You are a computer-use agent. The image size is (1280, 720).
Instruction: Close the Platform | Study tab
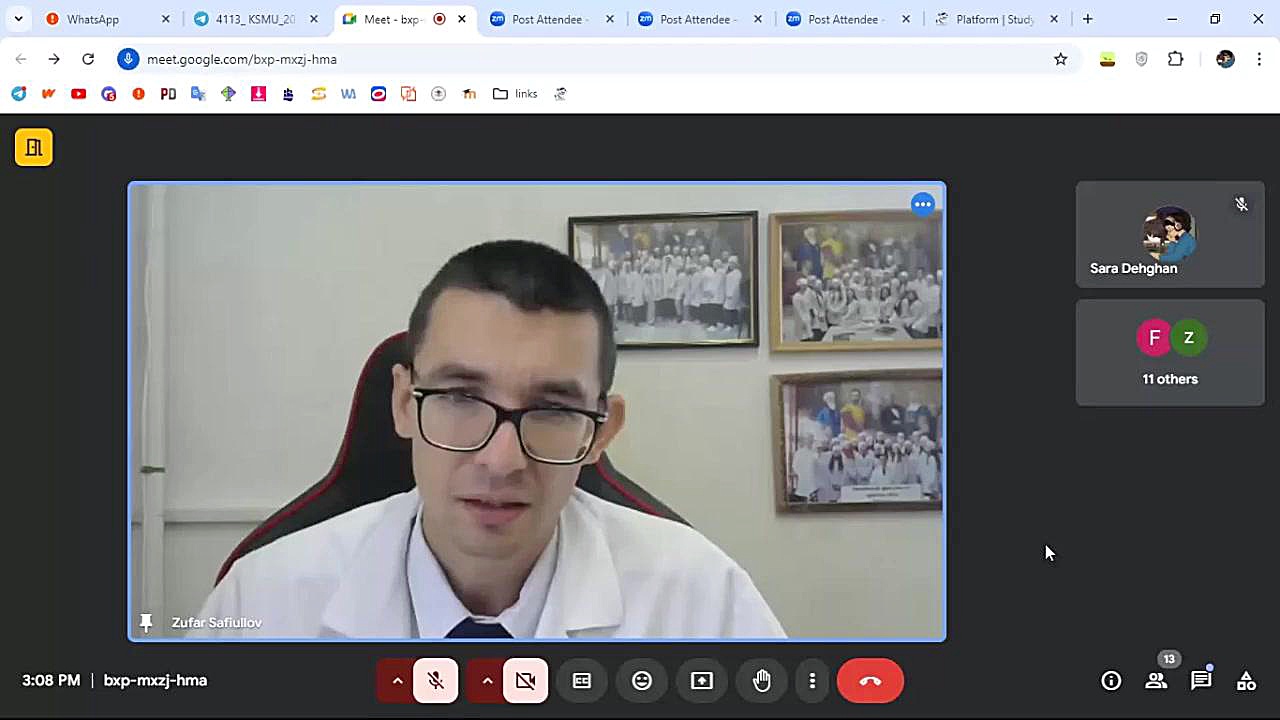click(x=1054, y=19)
